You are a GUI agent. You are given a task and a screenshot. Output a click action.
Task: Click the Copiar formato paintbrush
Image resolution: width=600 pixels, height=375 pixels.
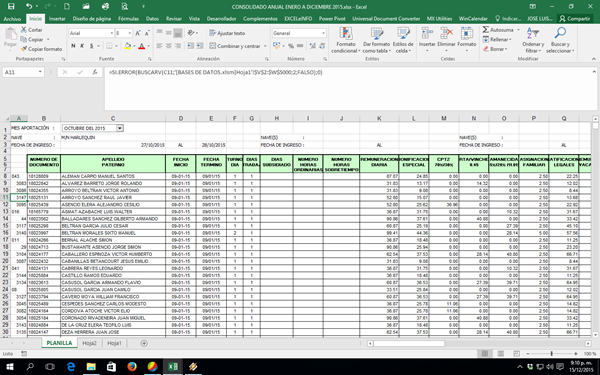[24, 49]
